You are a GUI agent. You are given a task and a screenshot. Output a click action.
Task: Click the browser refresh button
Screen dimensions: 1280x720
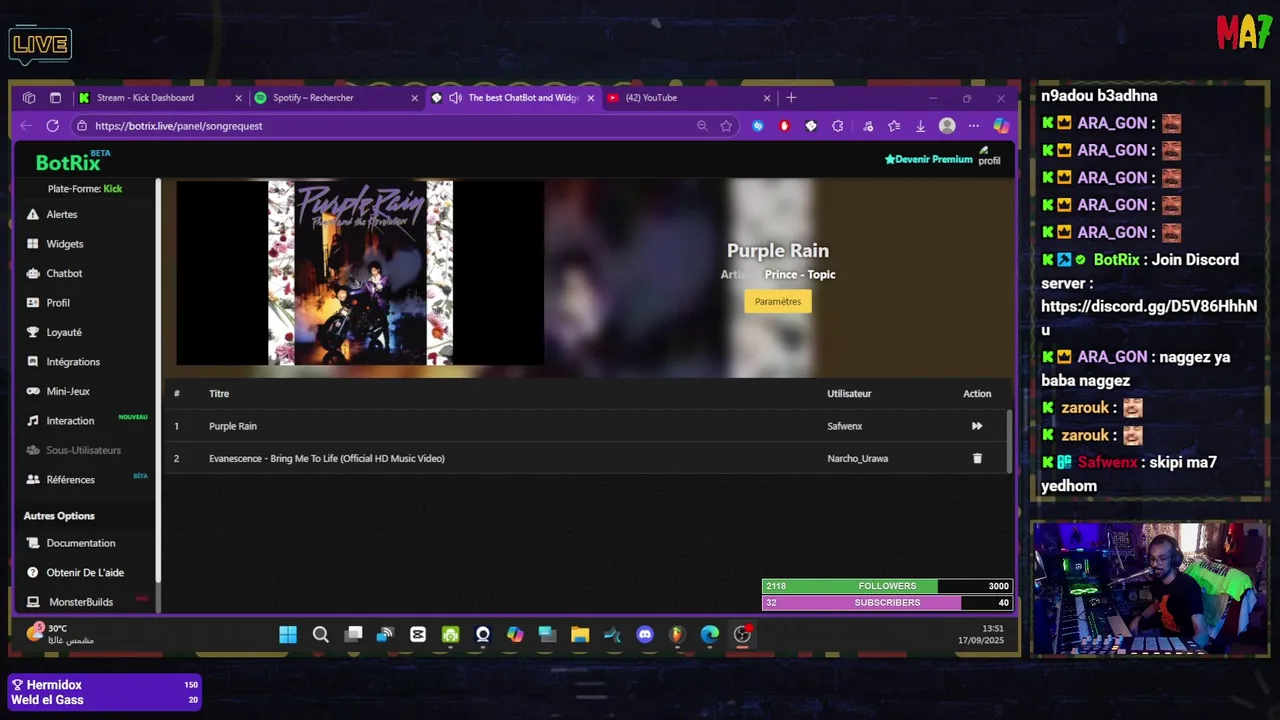pyautogui.click(x=52, y=126)
